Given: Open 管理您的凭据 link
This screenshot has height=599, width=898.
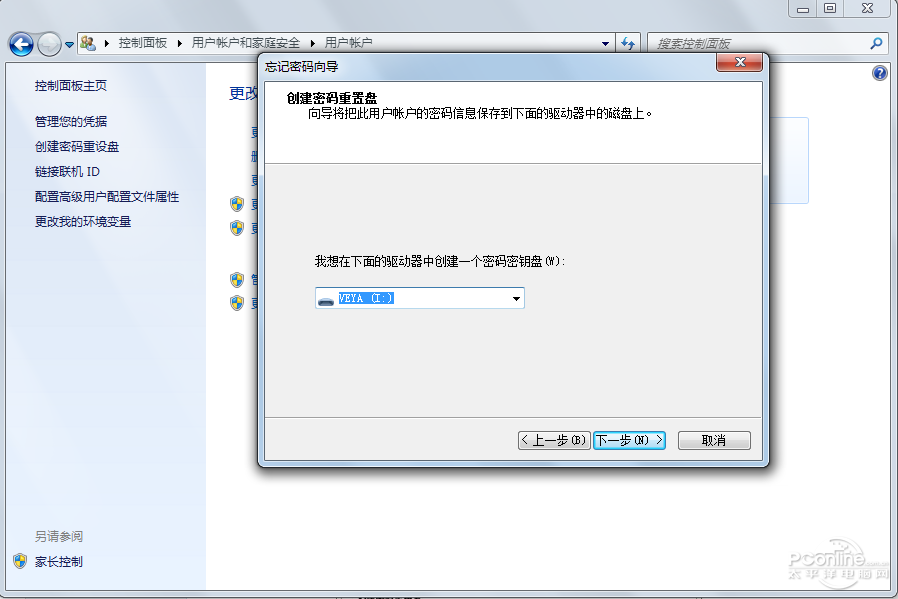Looking at the screenshot, I should coord(70,121).
